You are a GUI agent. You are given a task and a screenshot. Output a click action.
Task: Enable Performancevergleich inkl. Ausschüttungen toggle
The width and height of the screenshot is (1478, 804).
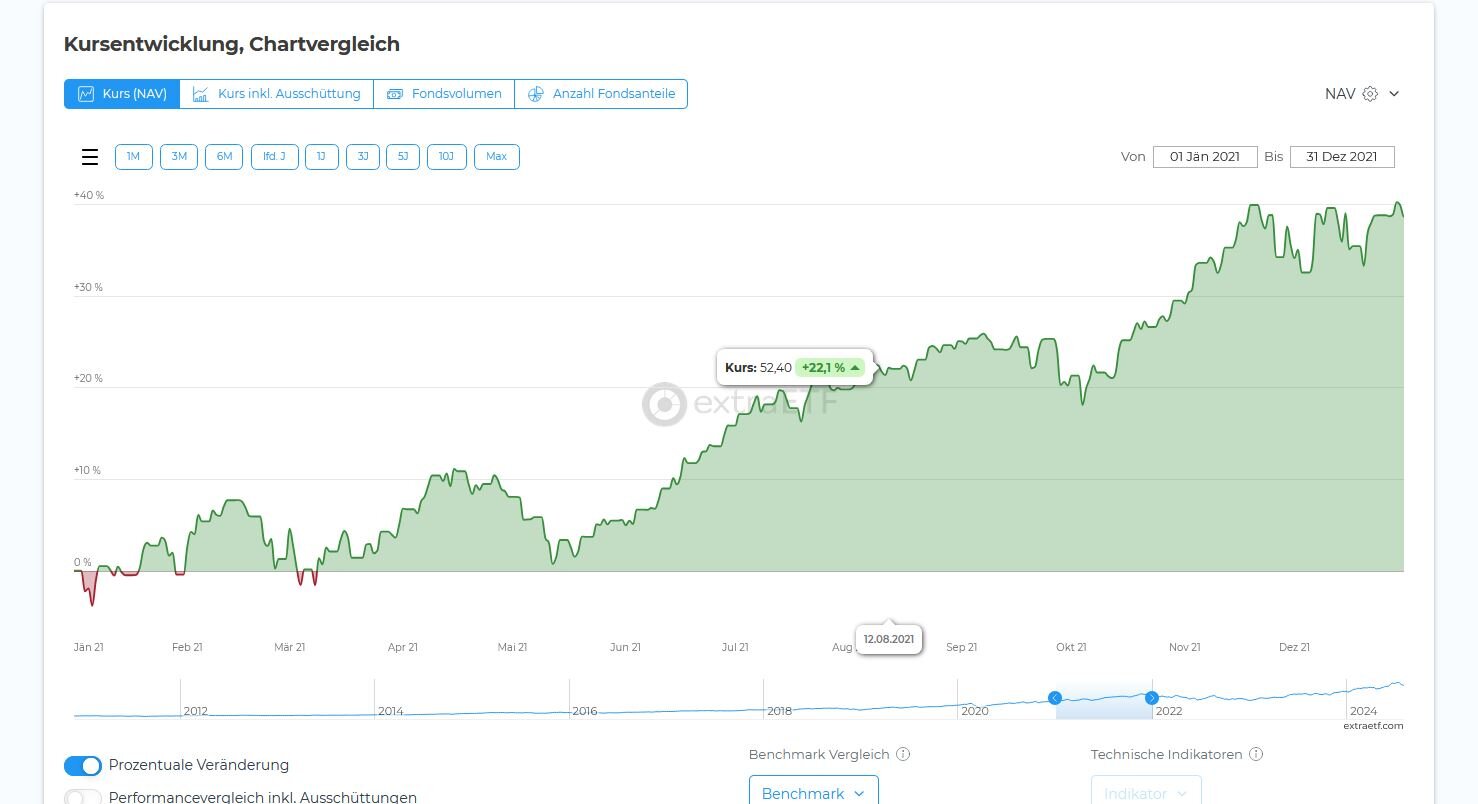tap(83, 797)
